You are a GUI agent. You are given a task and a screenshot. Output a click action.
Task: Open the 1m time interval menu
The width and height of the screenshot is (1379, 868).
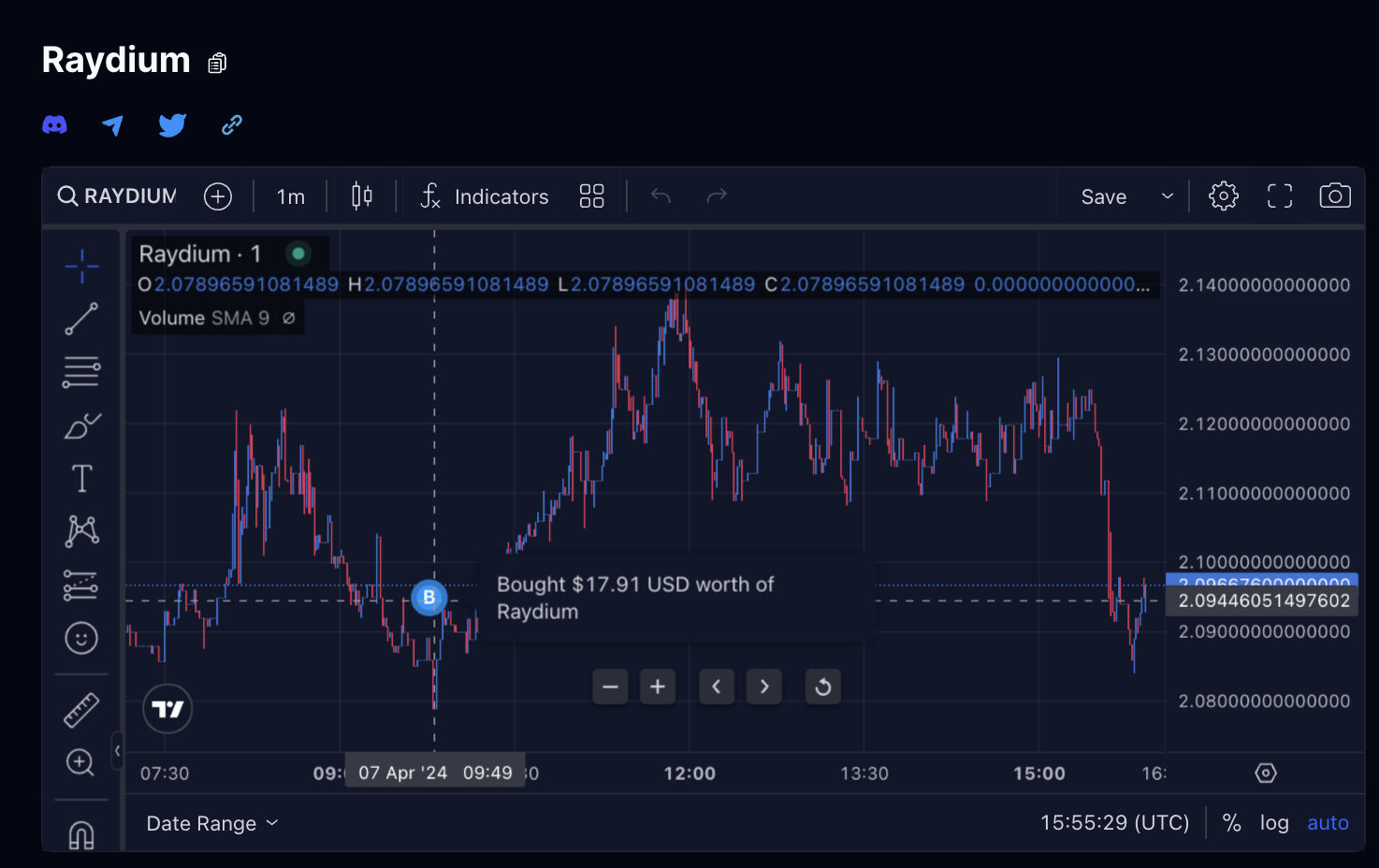click(x=290, y=196)
